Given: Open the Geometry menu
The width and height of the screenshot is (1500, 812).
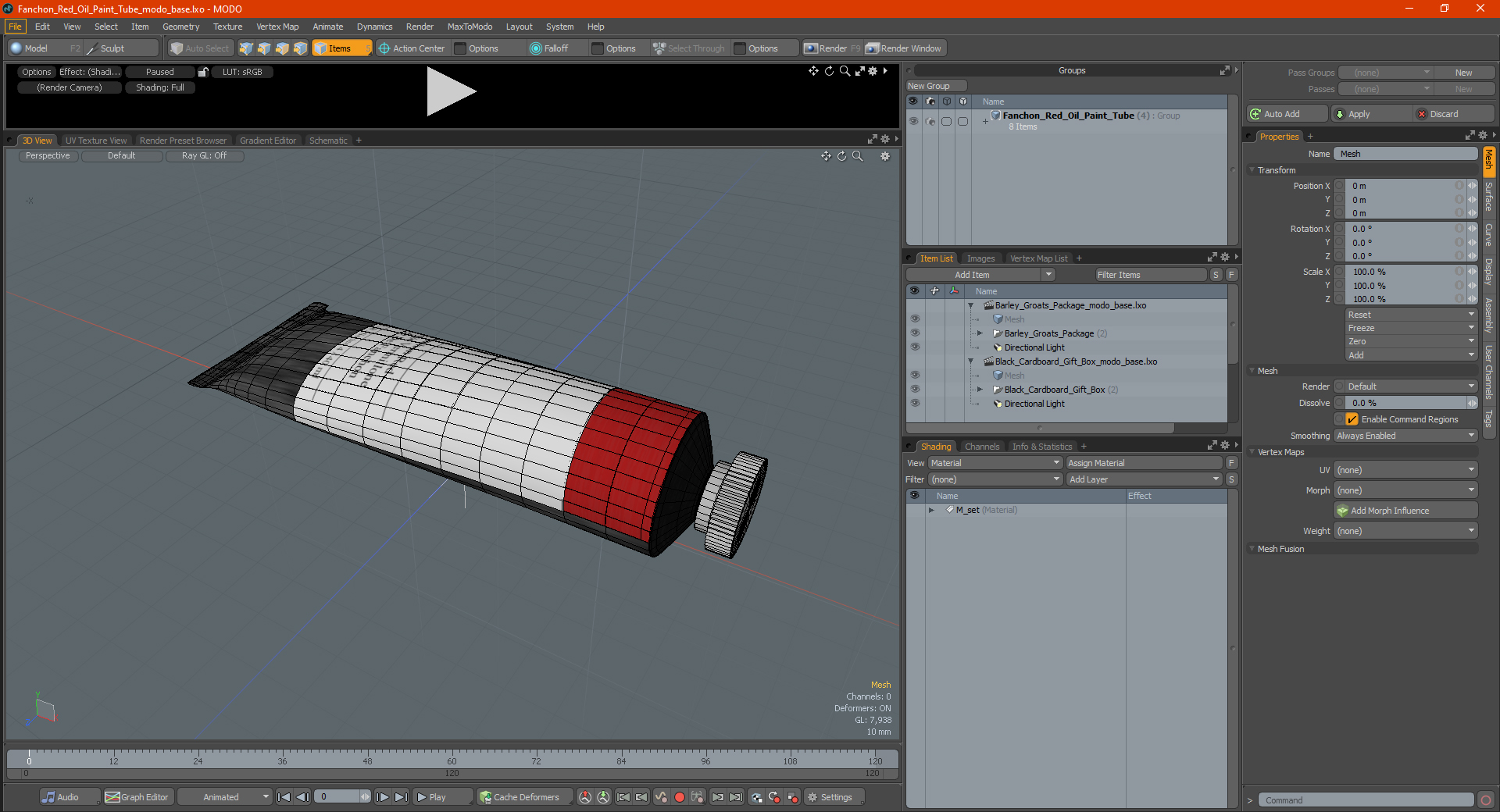Looking at the screenshot, I should click(x=180, y=27).
